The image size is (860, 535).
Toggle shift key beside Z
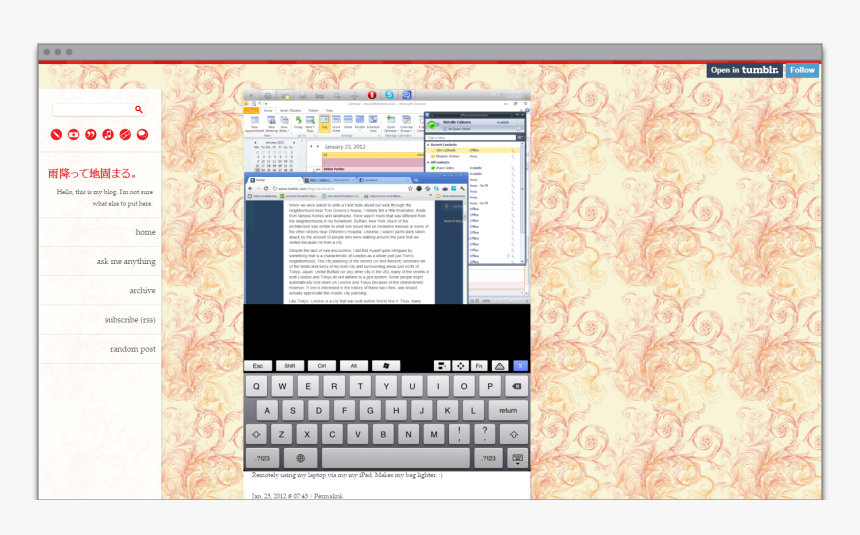[x=256, y=435]
